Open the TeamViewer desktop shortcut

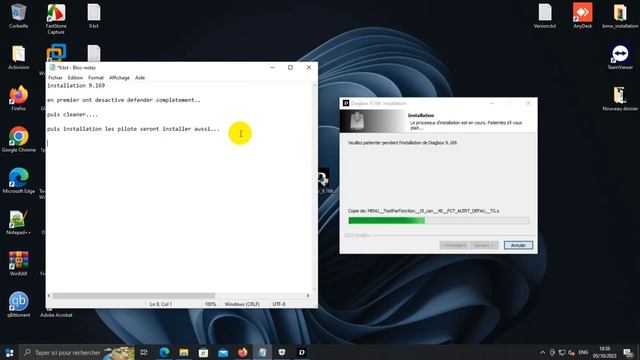(x=620, y=57)
